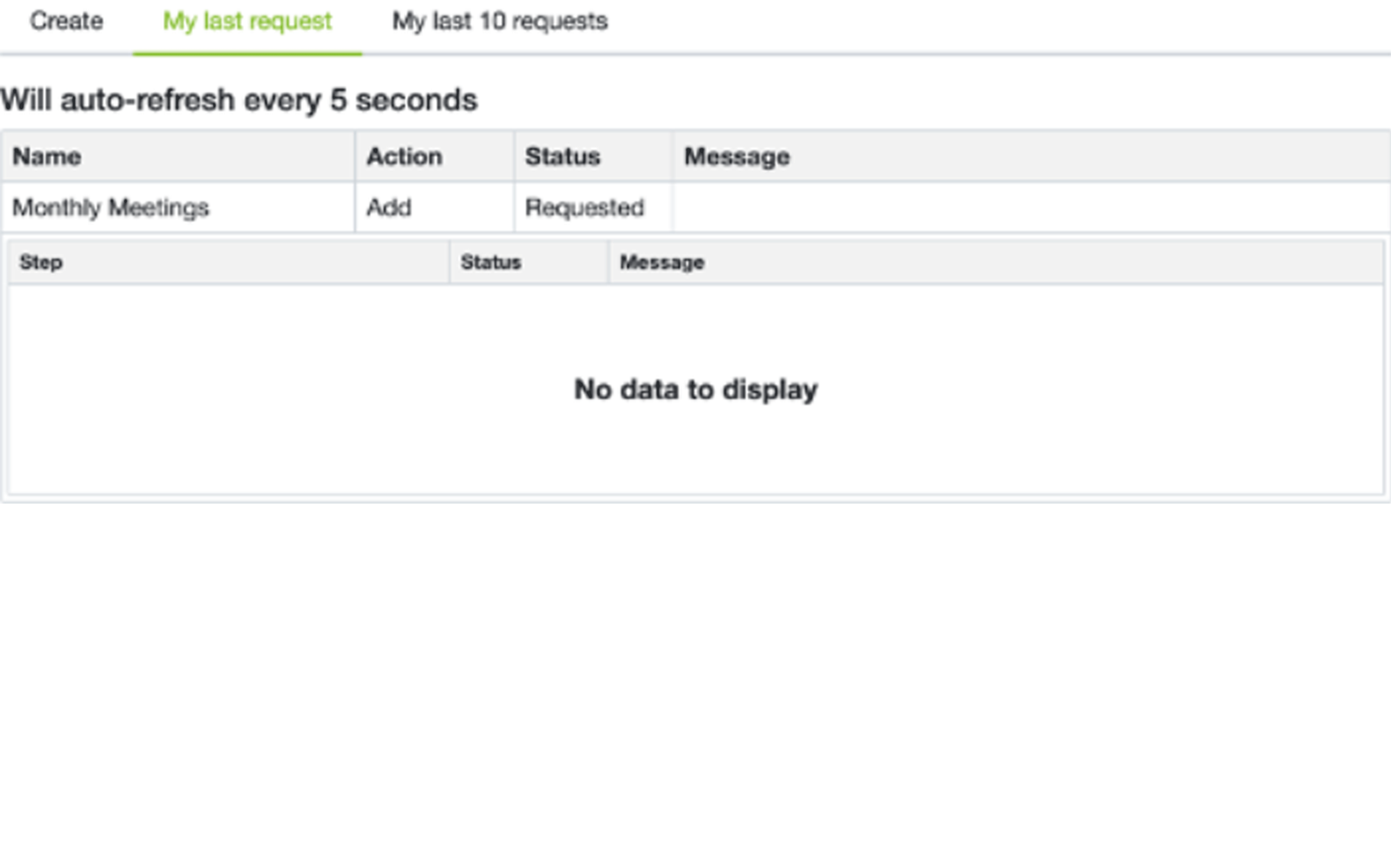The height and width of the screenshot is (868, 1391).
Task: Click the top Status column header
Action: (x=562, y=156)
